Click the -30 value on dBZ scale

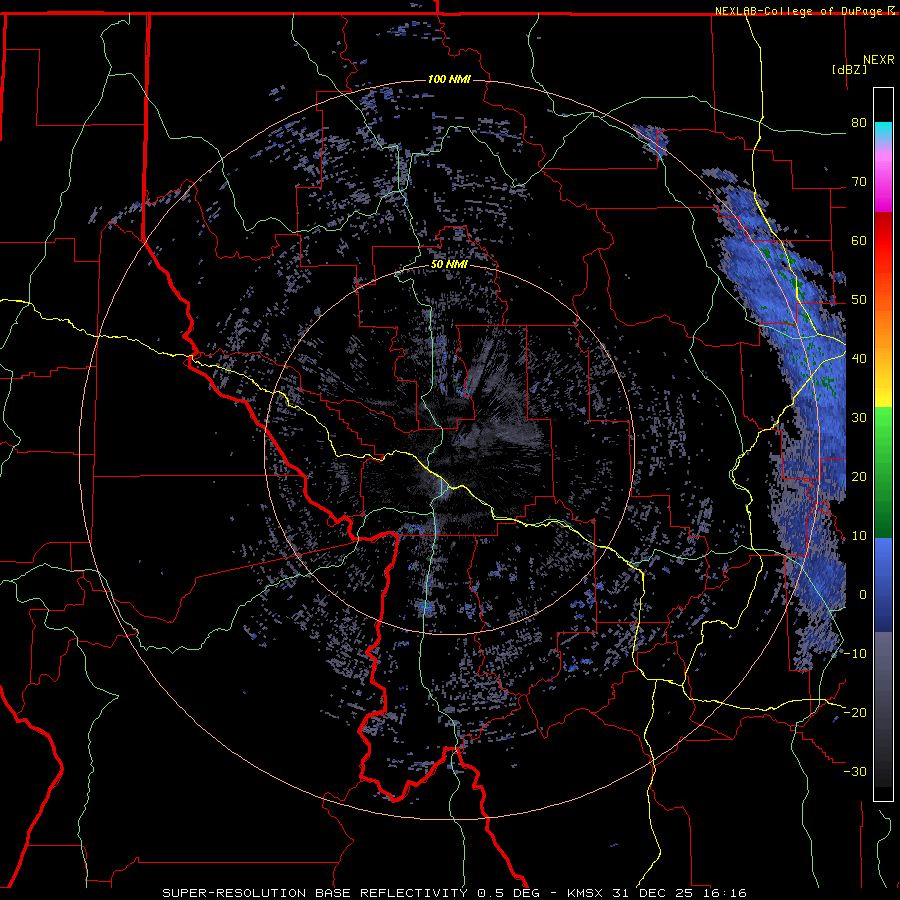click(x=856, y=772)
